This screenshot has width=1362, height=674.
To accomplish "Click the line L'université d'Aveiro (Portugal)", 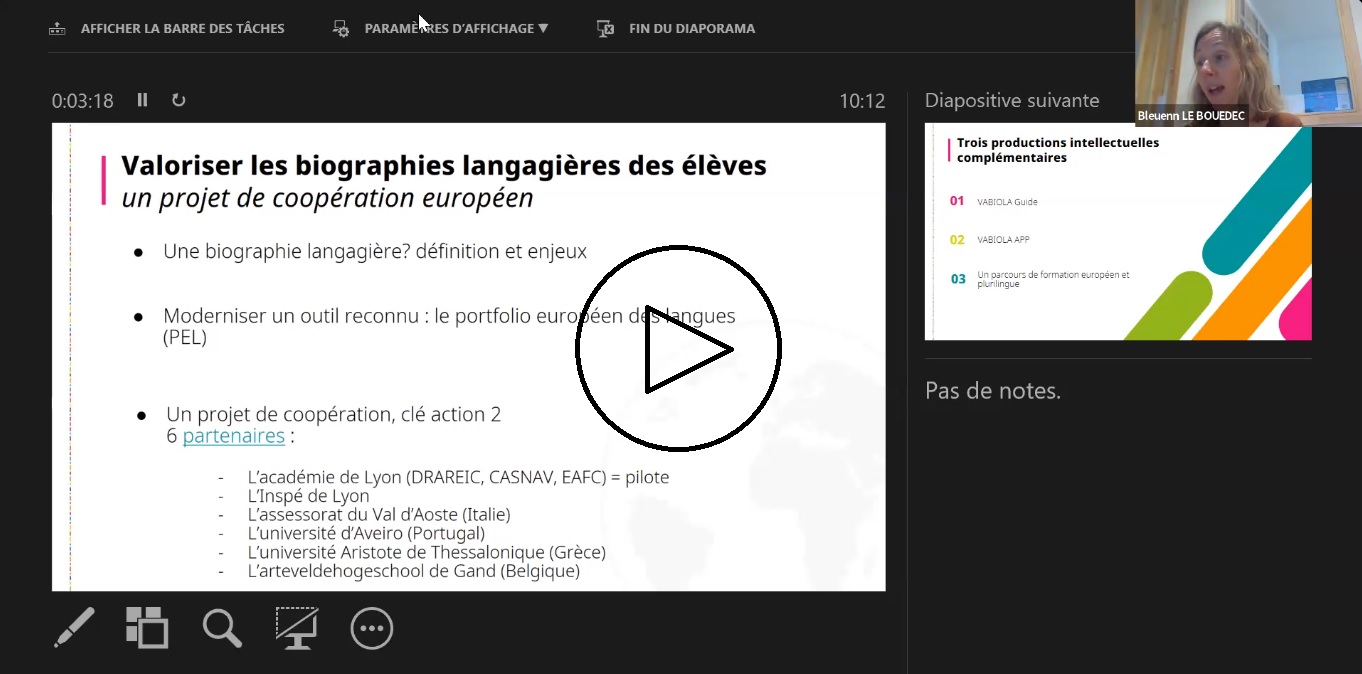I will click(366, 534).
